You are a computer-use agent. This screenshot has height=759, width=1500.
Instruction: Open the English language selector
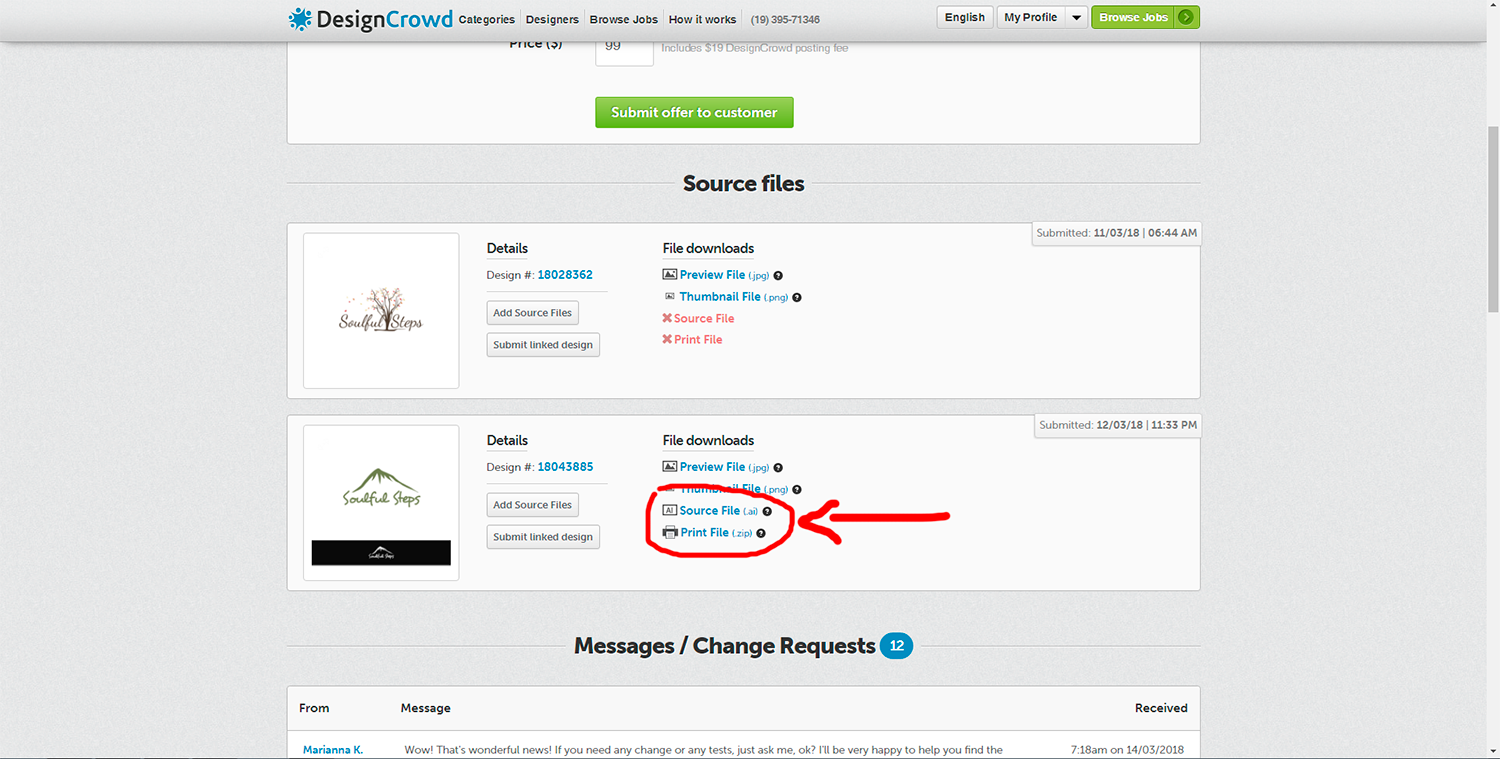coord(965,17)
